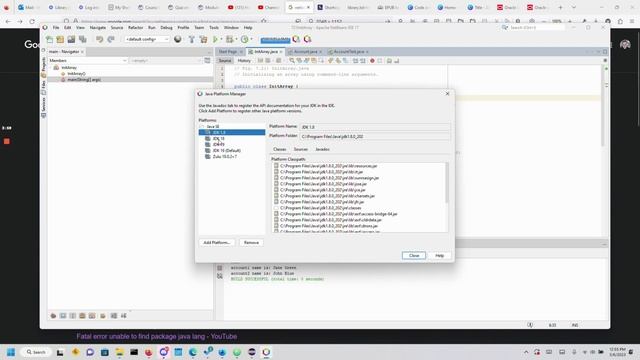Click the red recording stop square
Image resolution: width=640 pixels, height=360 pixels.
pos(7,141)
